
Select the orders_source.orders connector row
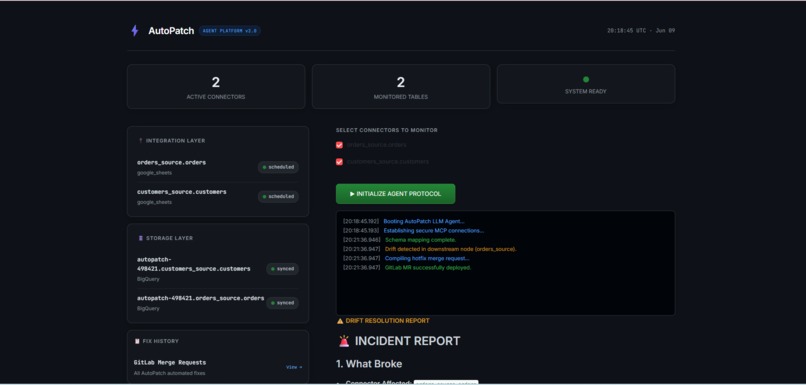[x=218, y=167]
